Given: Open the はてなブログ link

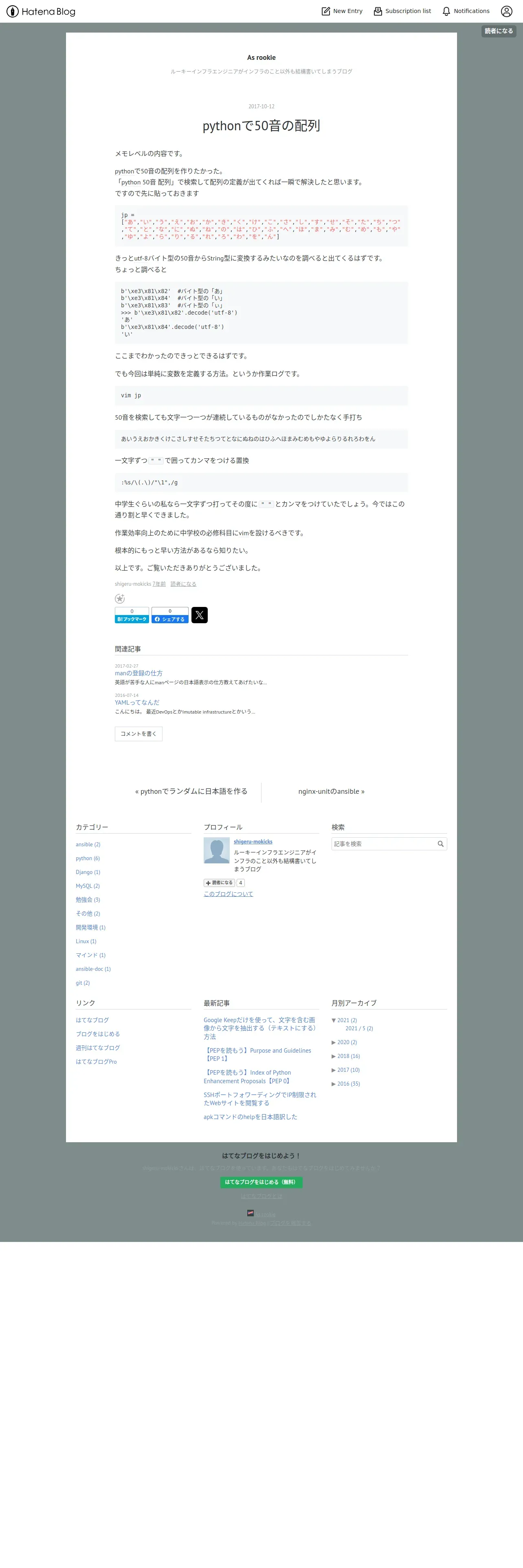Looking at the screenshot, I should [92, 1020].
